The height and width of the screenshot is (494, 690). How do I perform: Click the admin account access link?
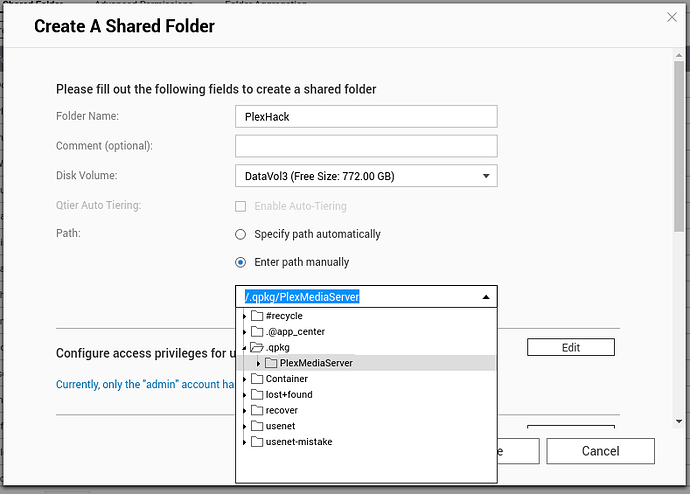tap(145, 384)
